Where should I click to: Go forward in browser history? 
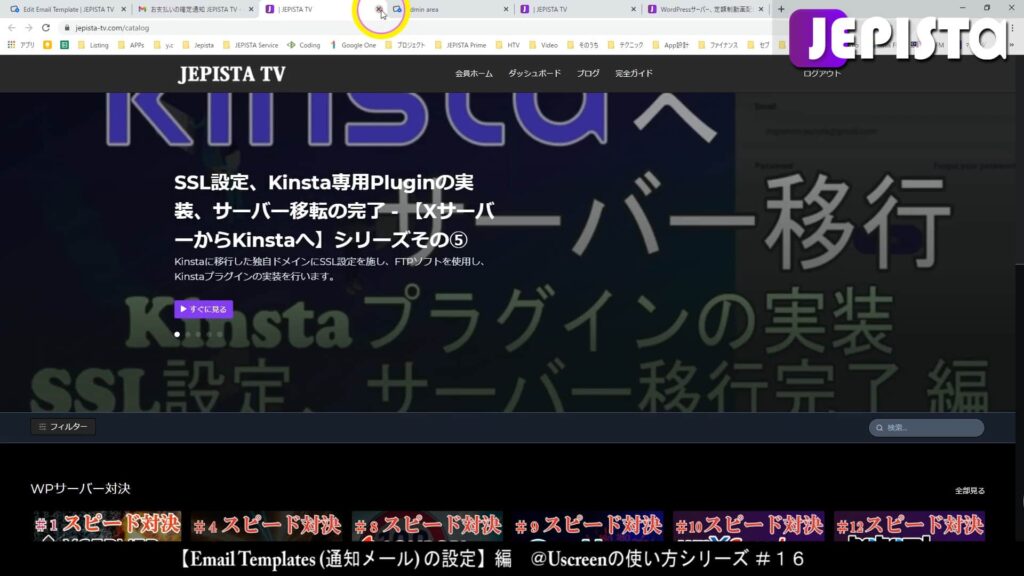(x=29, y=28)
